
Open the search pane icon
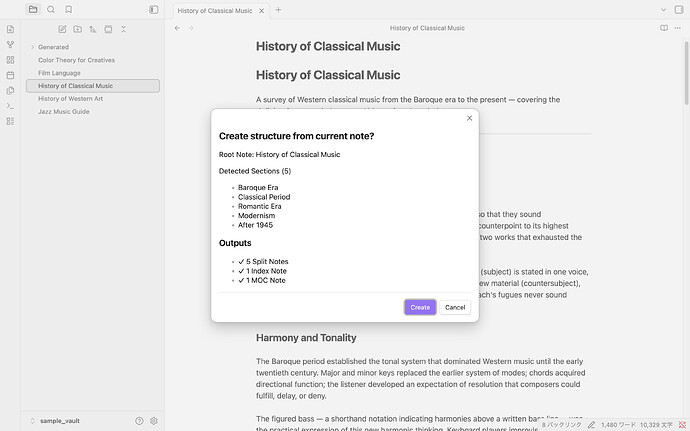pos(51,9)
